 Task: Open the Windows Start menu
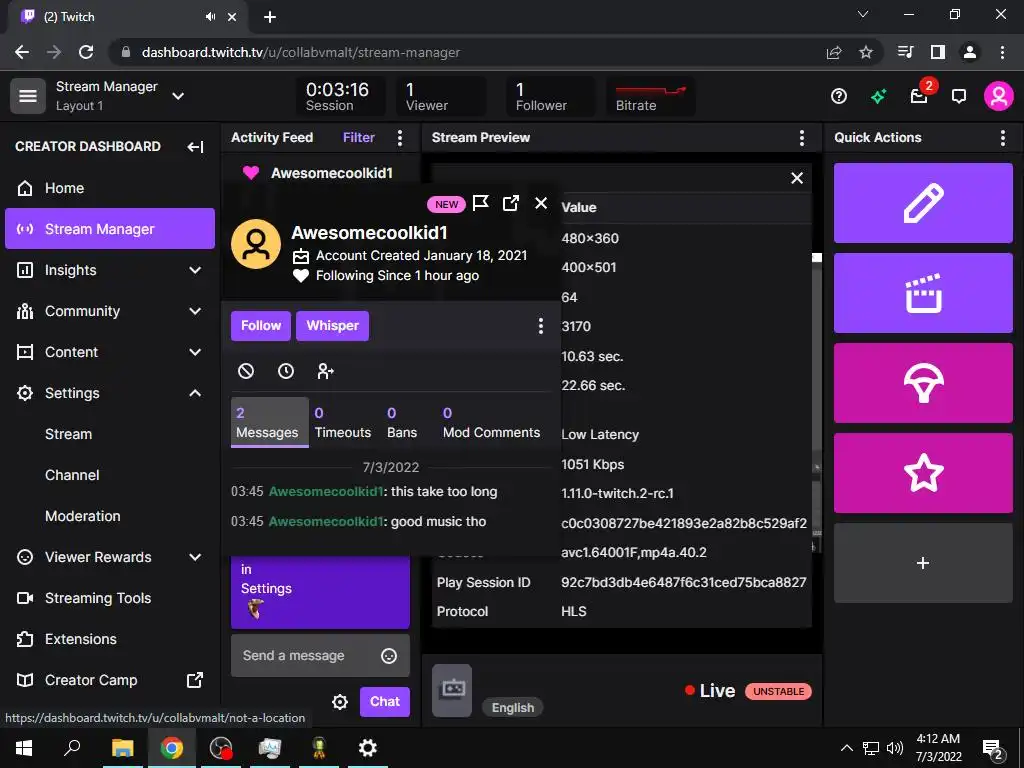coord(24,748)
